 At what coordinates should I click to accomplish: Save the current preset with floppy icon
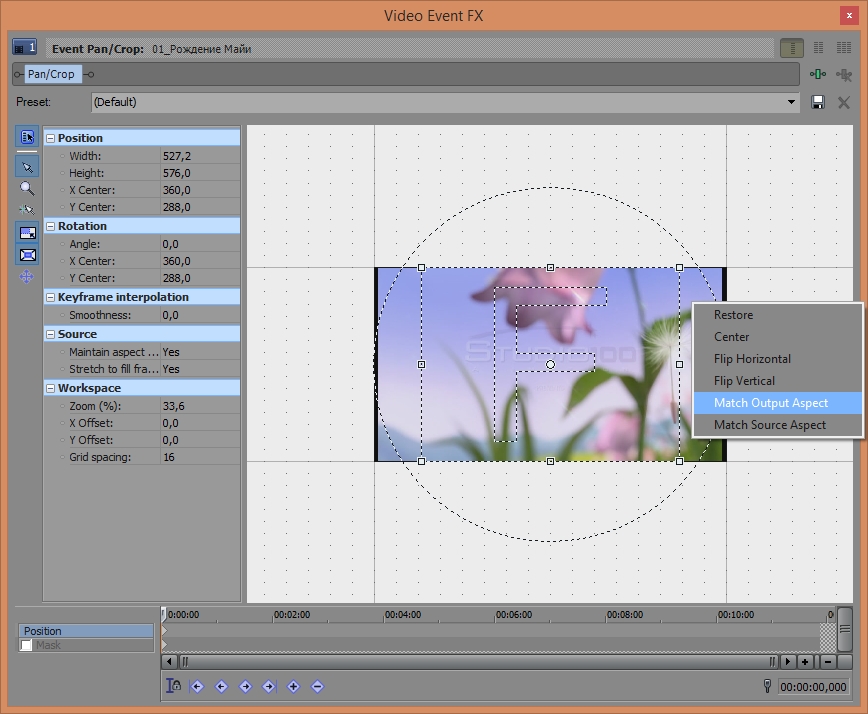(818, 102)
